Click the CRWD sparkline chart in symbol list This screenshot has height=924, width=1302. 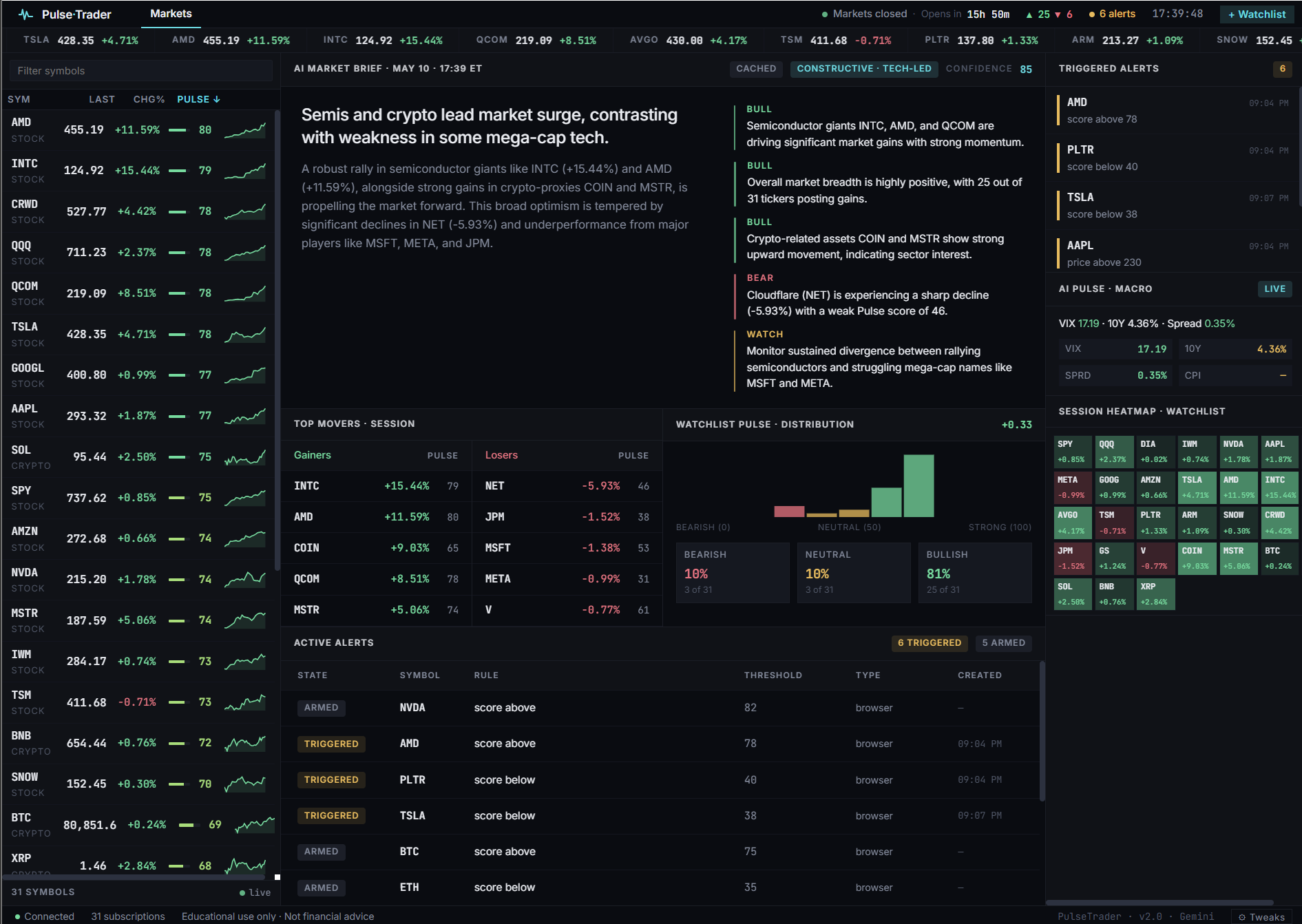(x=245, y=211)
